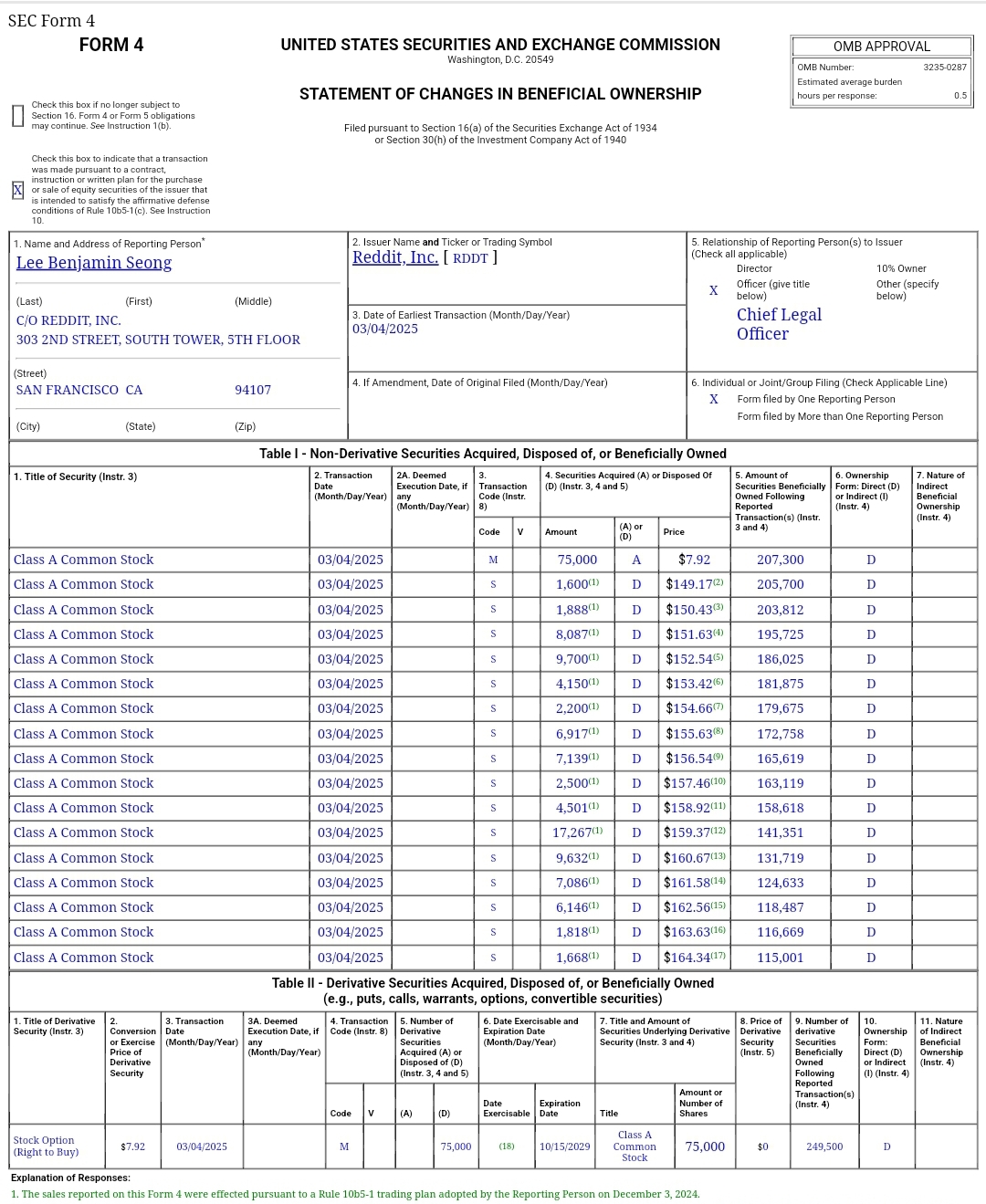
Task: Click the $163.63 price cell
Action: pos(695,932)
